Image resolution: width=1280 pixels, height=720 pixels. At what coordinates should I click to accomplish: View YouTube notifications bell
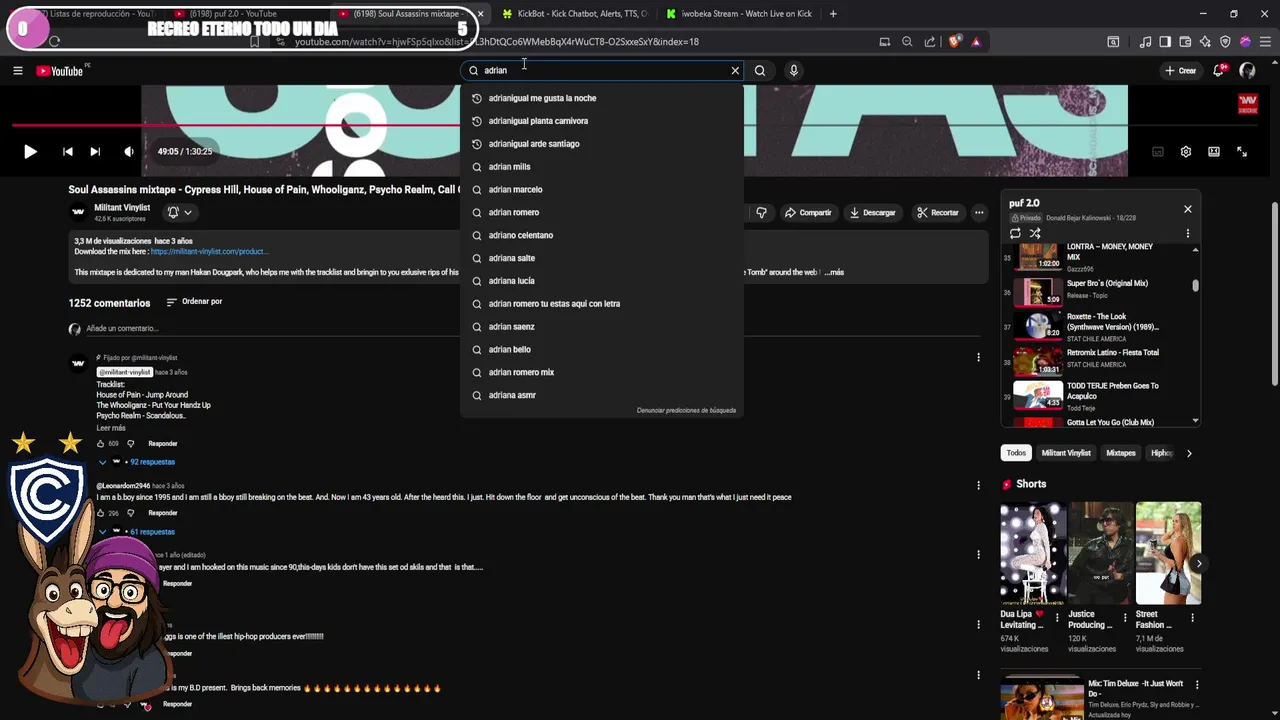tap(1219, 71)
